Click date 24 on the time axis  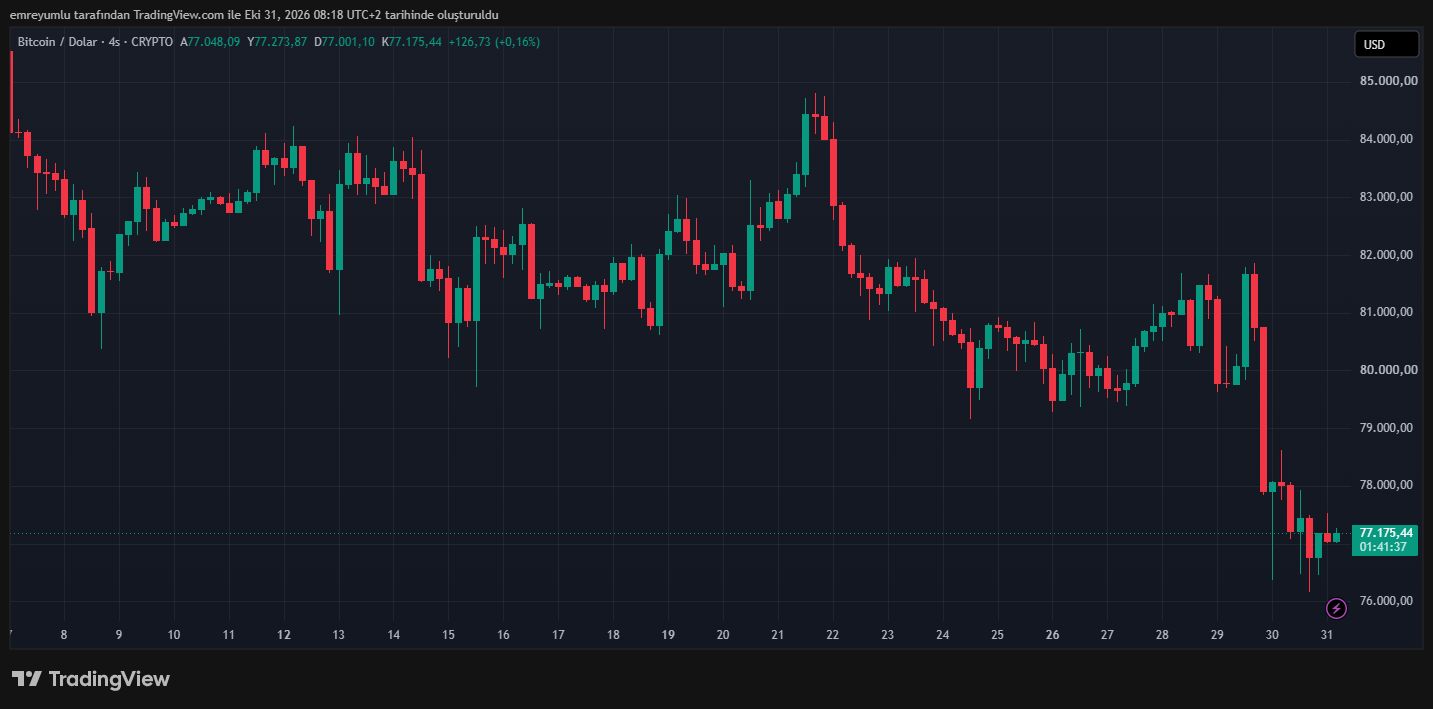(x=943, y=635)
